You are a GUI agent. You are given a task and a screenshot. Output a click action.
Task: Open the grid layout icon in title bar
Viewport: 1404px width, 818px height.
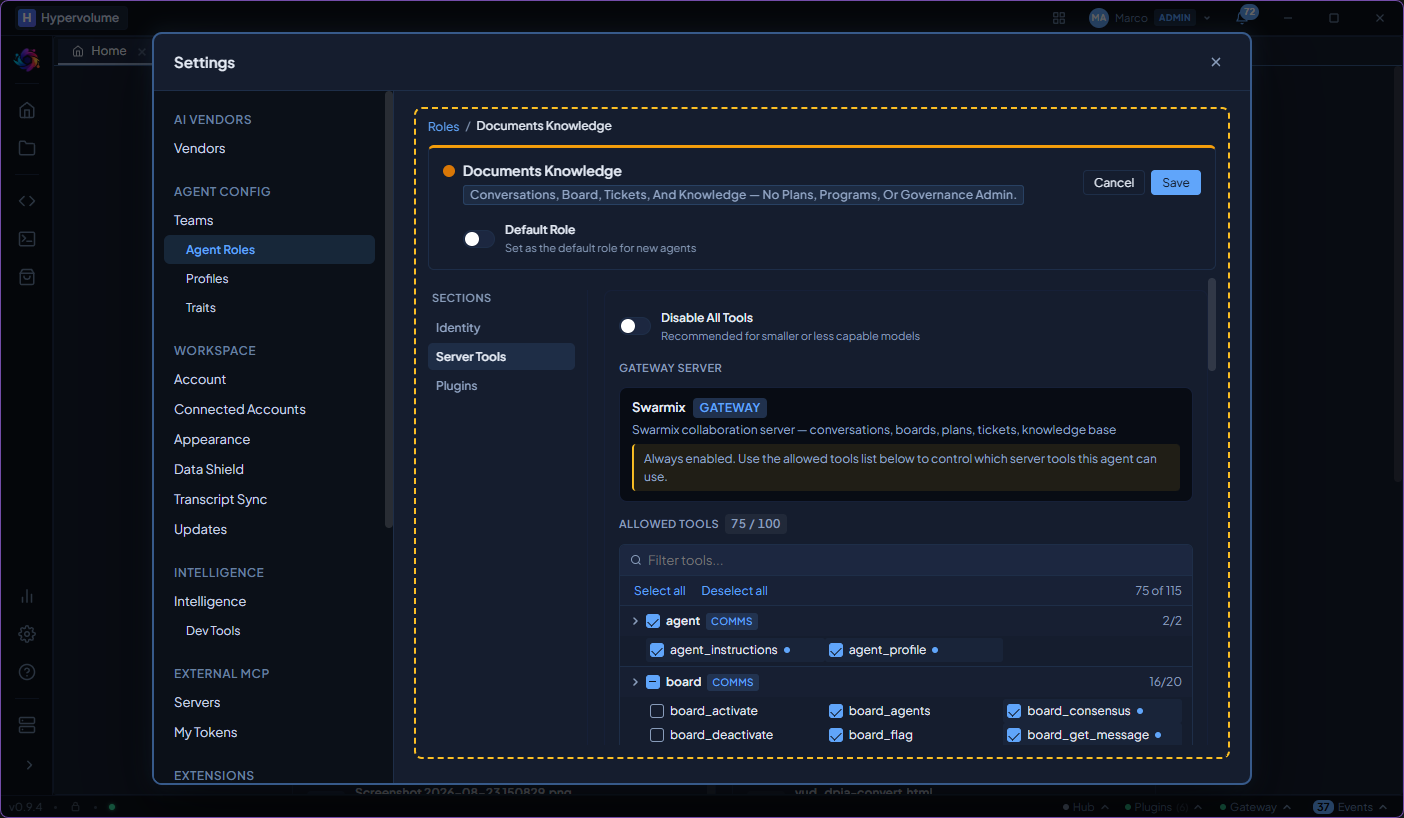[1059, 18]
